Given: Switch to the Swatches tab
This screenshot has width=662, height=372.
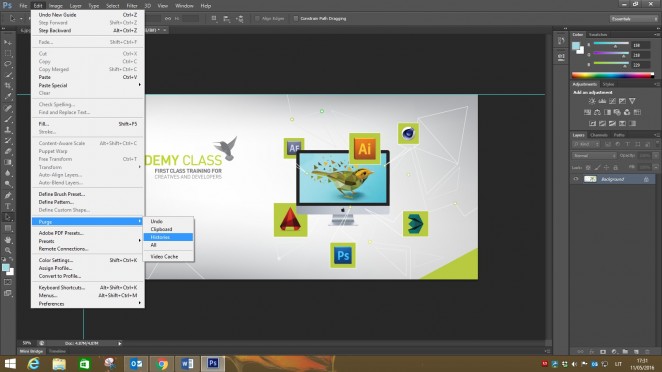Looking at the screenshot, I should 598,35.
